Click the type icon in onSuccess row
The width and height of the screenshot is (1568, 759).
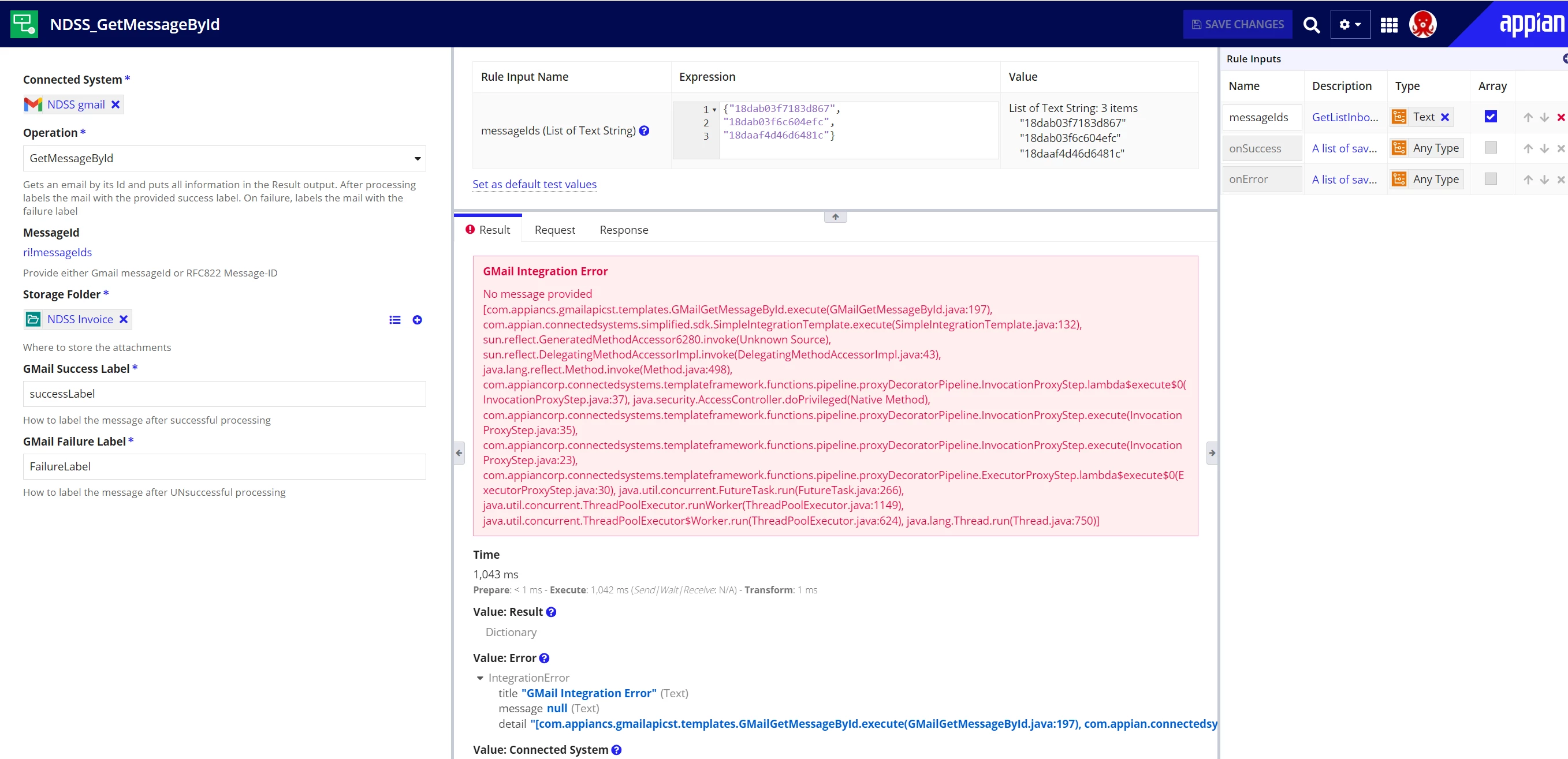pyautogui.click(x=1399, y=148)
